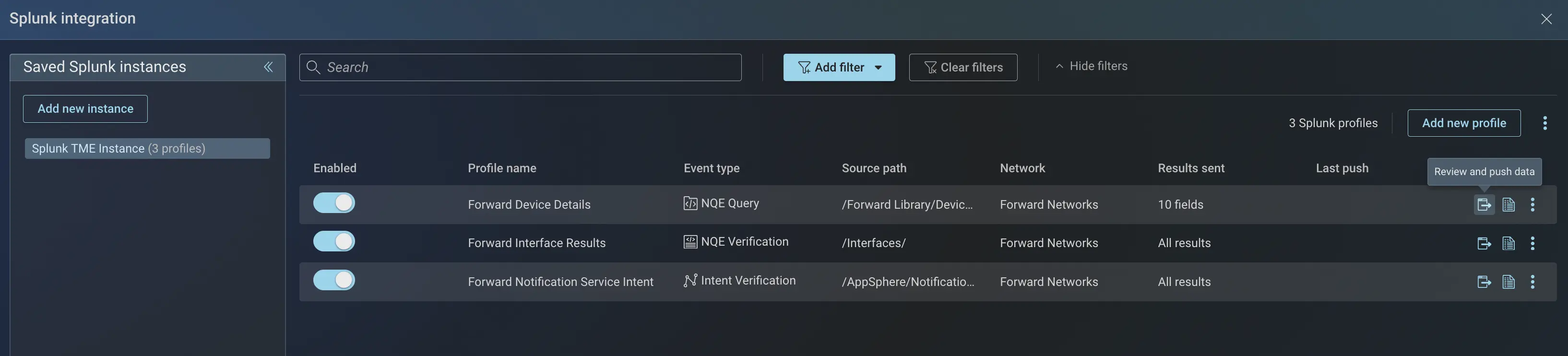Click the Results sent column header
The width and height of the screenshot is (1568, 356).
[x=1191, y=168]
